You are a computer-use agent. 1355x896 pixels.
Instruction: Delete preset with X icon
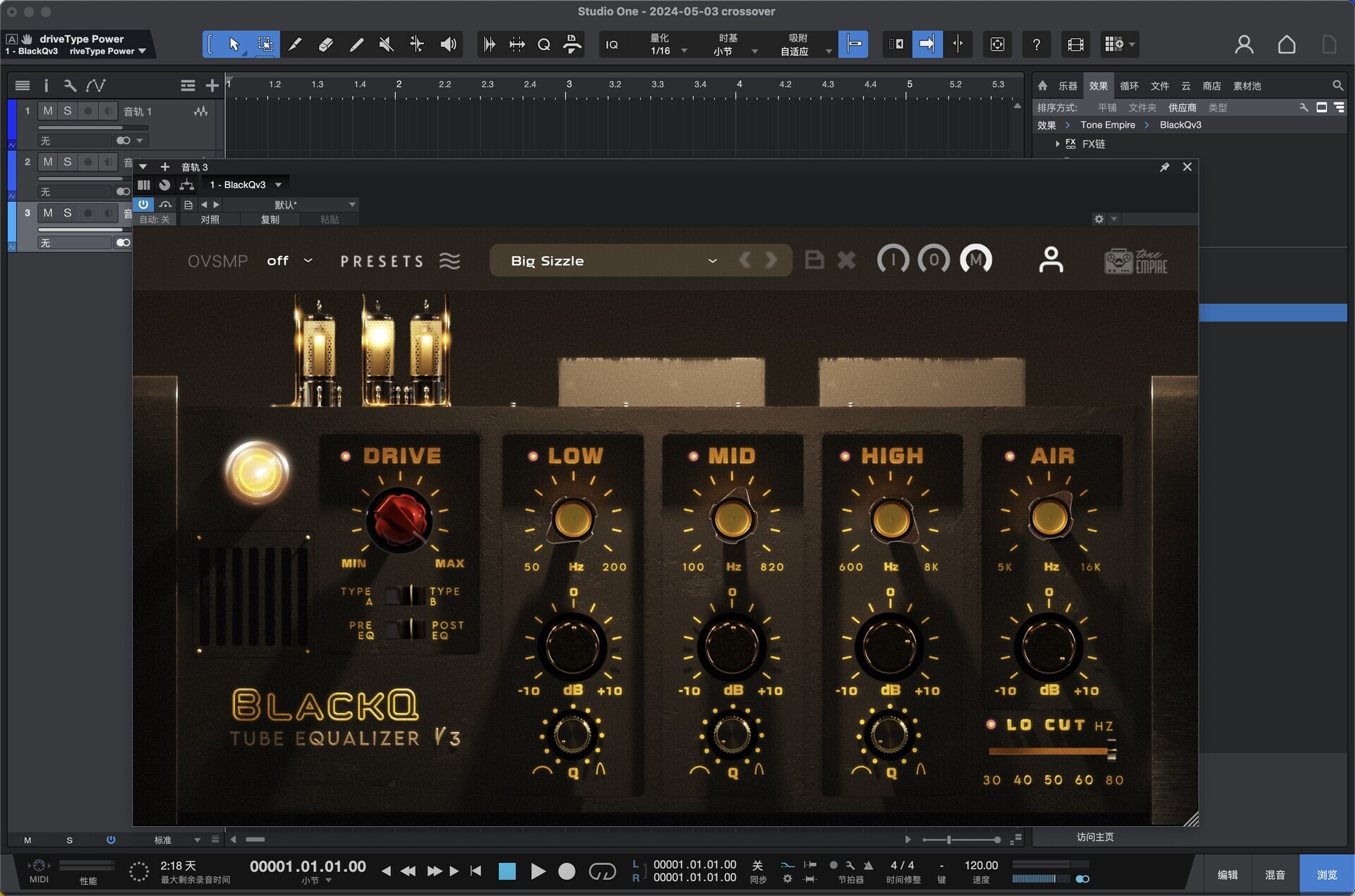(846, 260)
